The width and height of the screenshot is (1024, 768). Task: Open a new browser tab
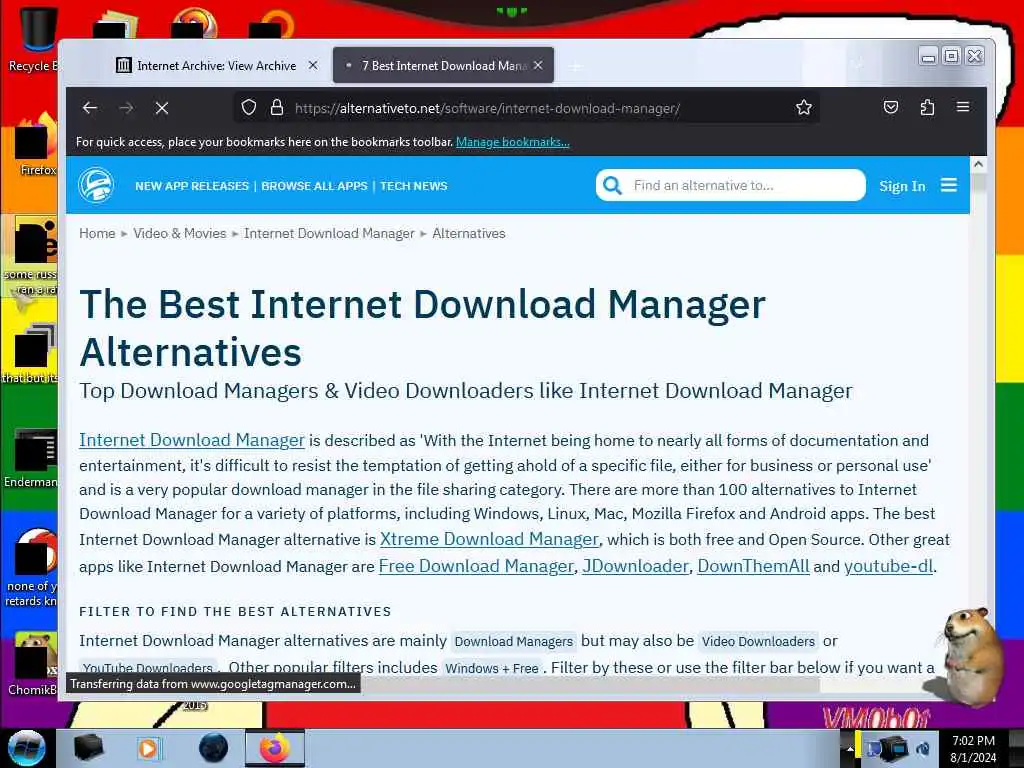point(575,66)
